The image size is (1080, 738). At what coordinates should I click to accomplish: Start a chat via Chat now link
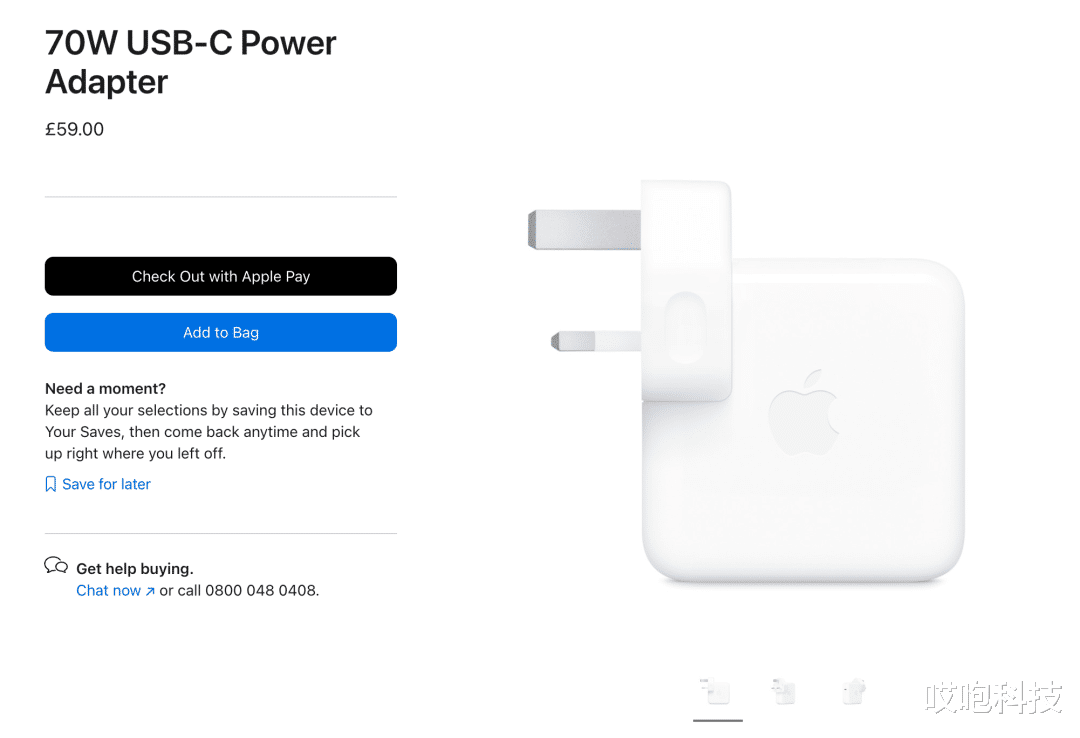coord(108,591)
